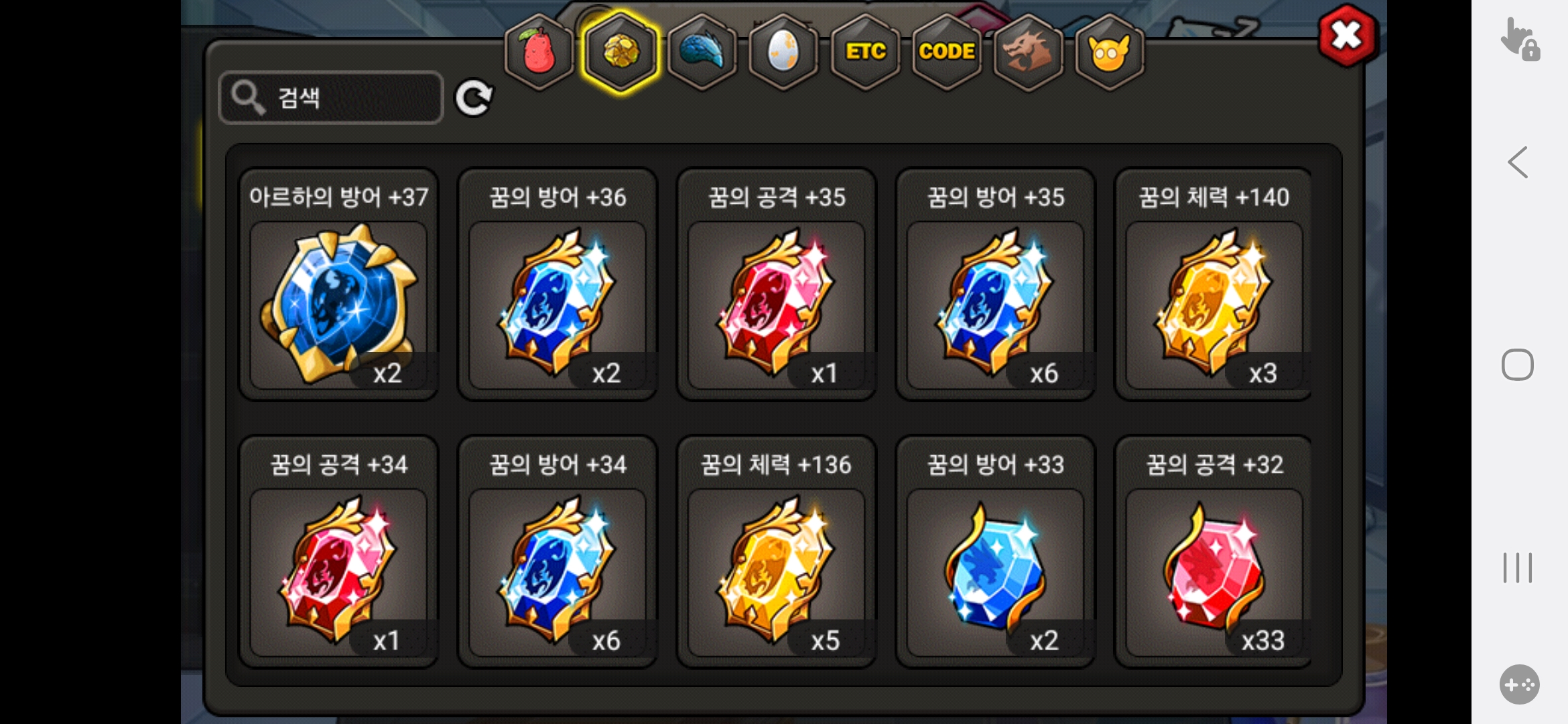Image resolution: width=1568 pixels, height=724 pixels.
Task: Close the inventory with red X
Action: 1347,35
